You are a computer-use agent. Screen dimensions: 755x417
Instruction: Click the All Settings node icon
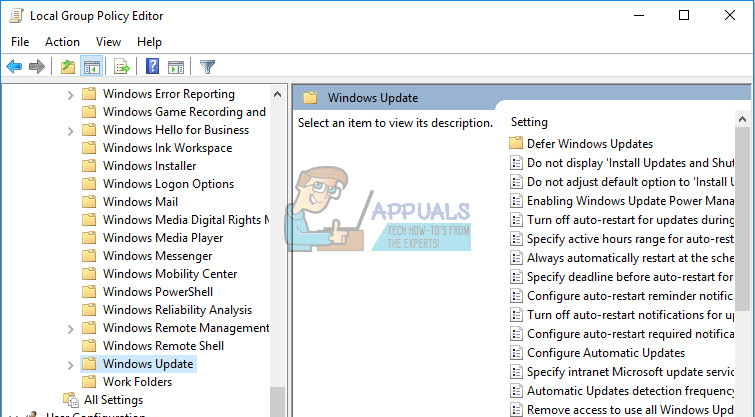[71, 400]
